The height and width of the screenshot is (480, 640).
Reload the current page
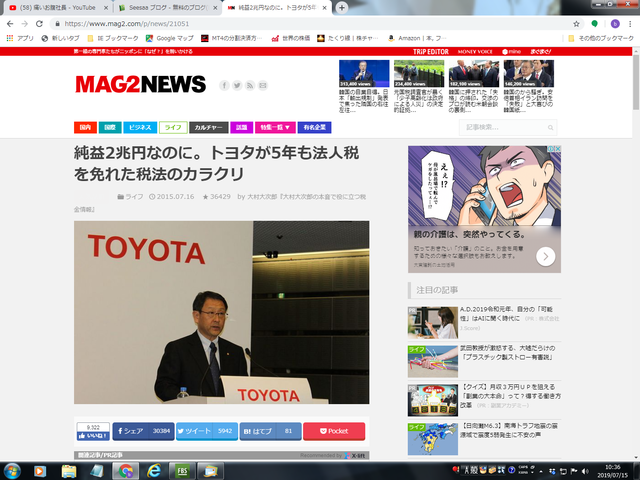click(39, 24)
